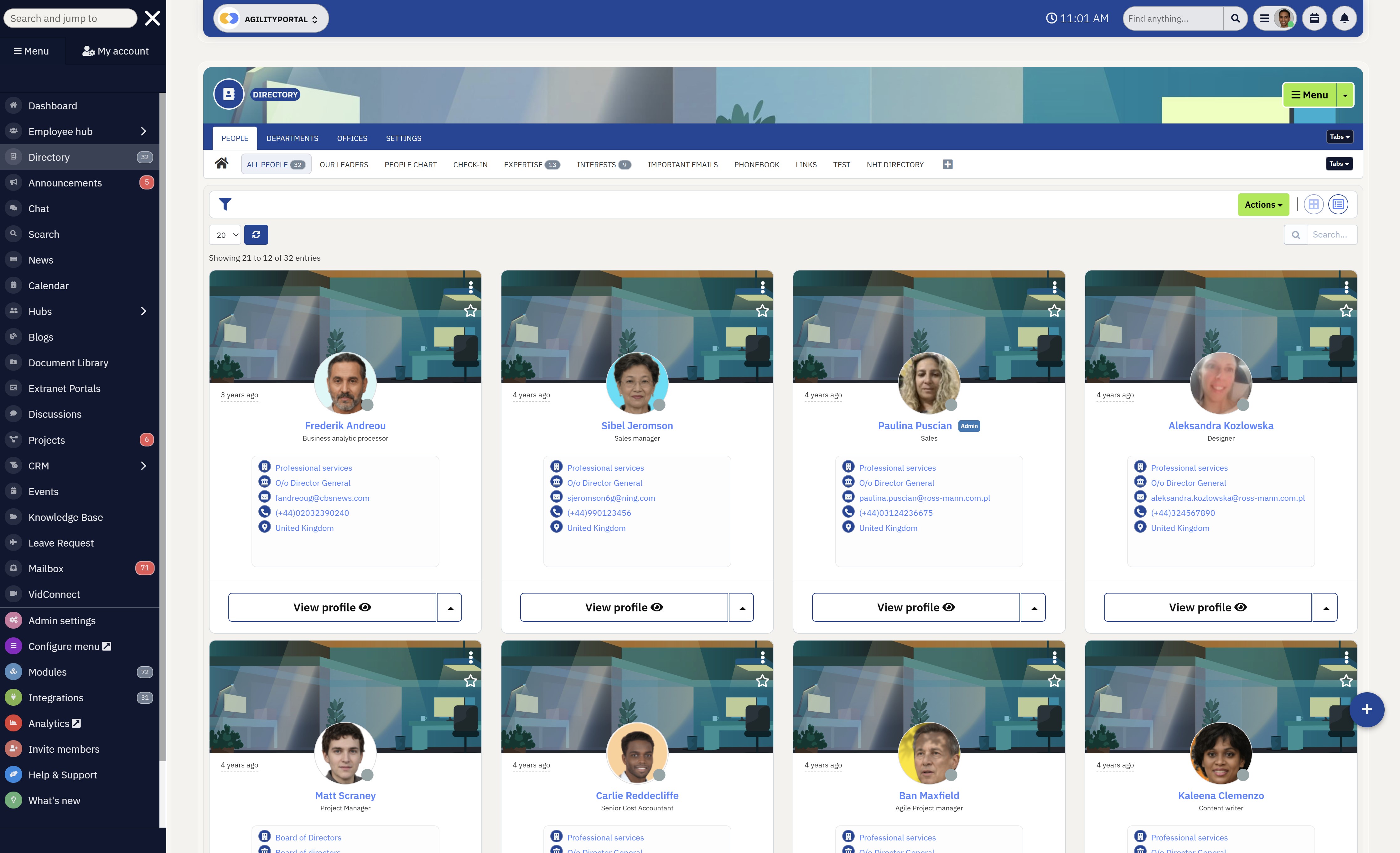Favorite Matt Scraney with the star
The image size is (1400, 853).
click(x=470, y=681)
